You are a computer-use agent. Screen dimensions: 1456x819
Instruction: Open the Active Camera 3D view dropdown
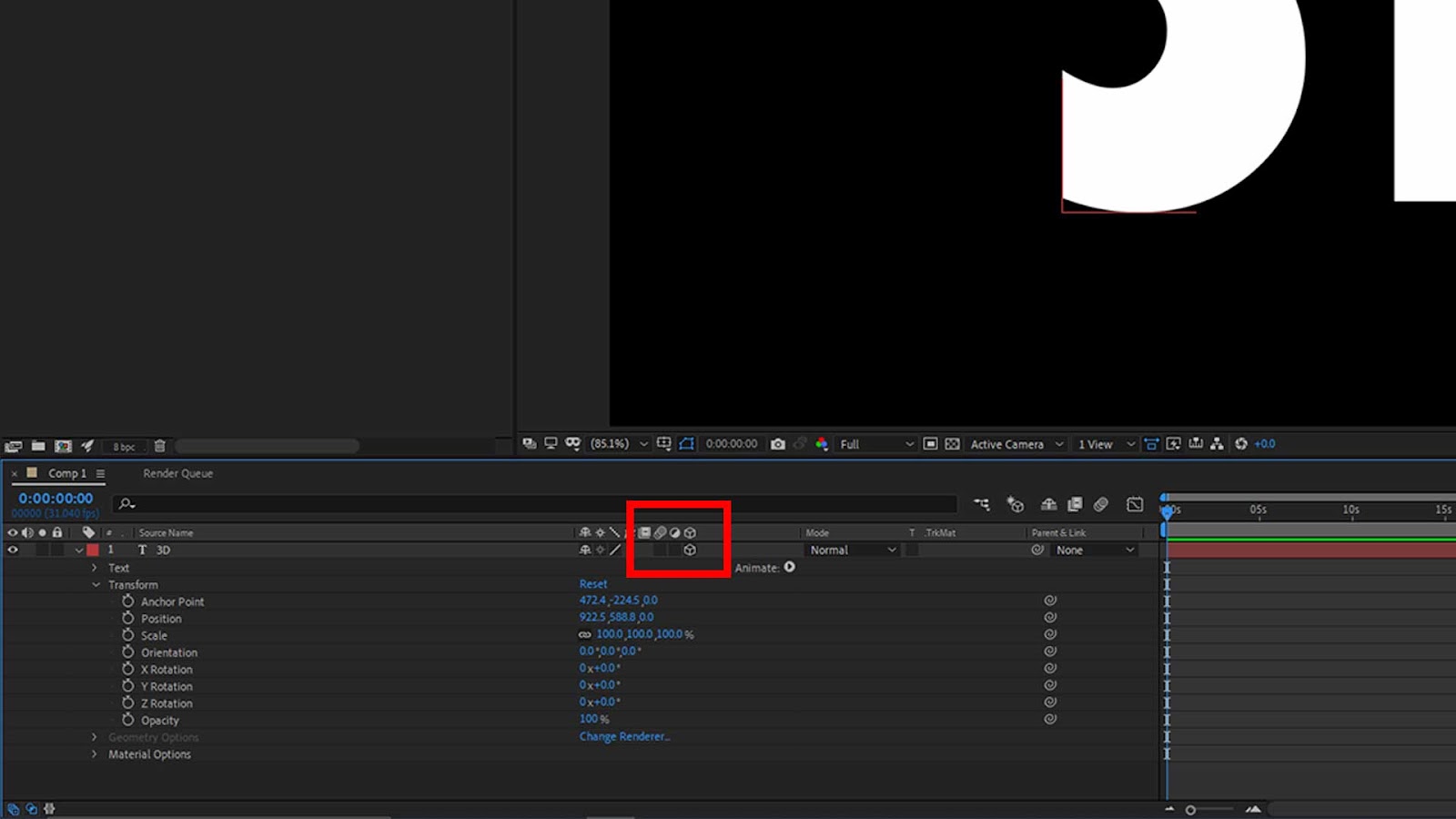pyautogui.click(x=1016, y=444)
